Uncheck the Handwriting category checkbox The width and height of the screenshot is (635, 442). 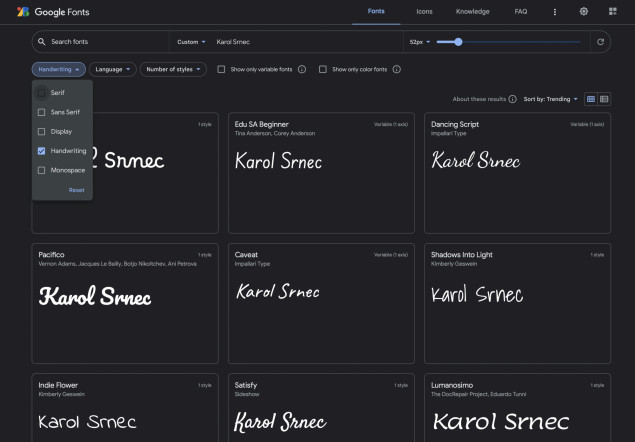[41, 150]
